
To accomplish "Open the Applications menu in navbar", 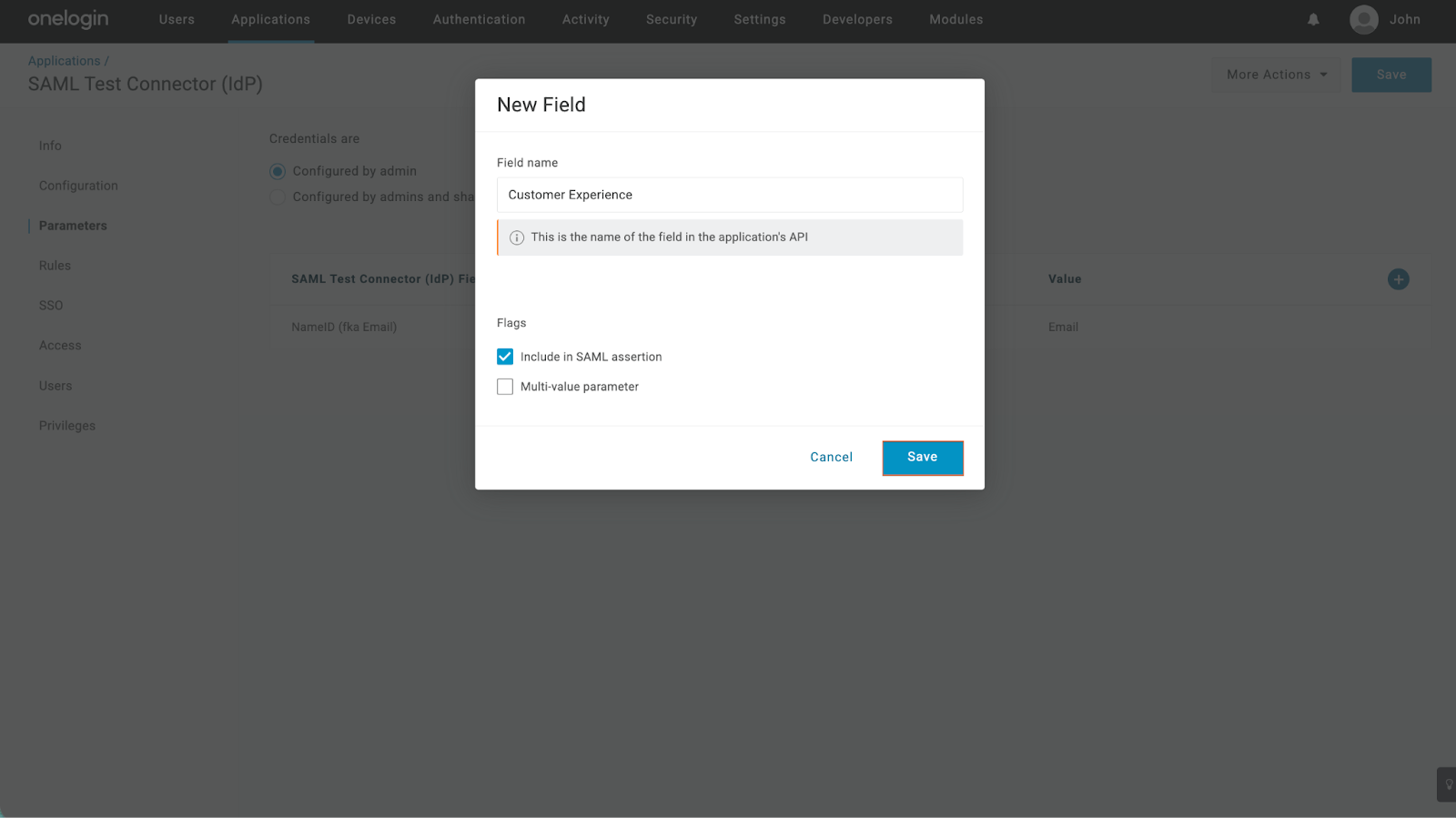I will (x=270, y=19).
